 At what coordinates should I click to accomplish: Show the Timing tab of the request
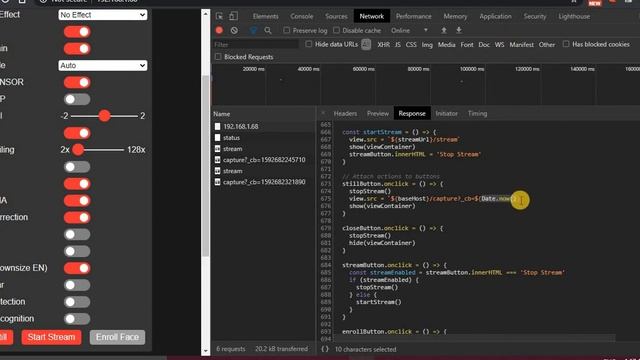point(477,113)
